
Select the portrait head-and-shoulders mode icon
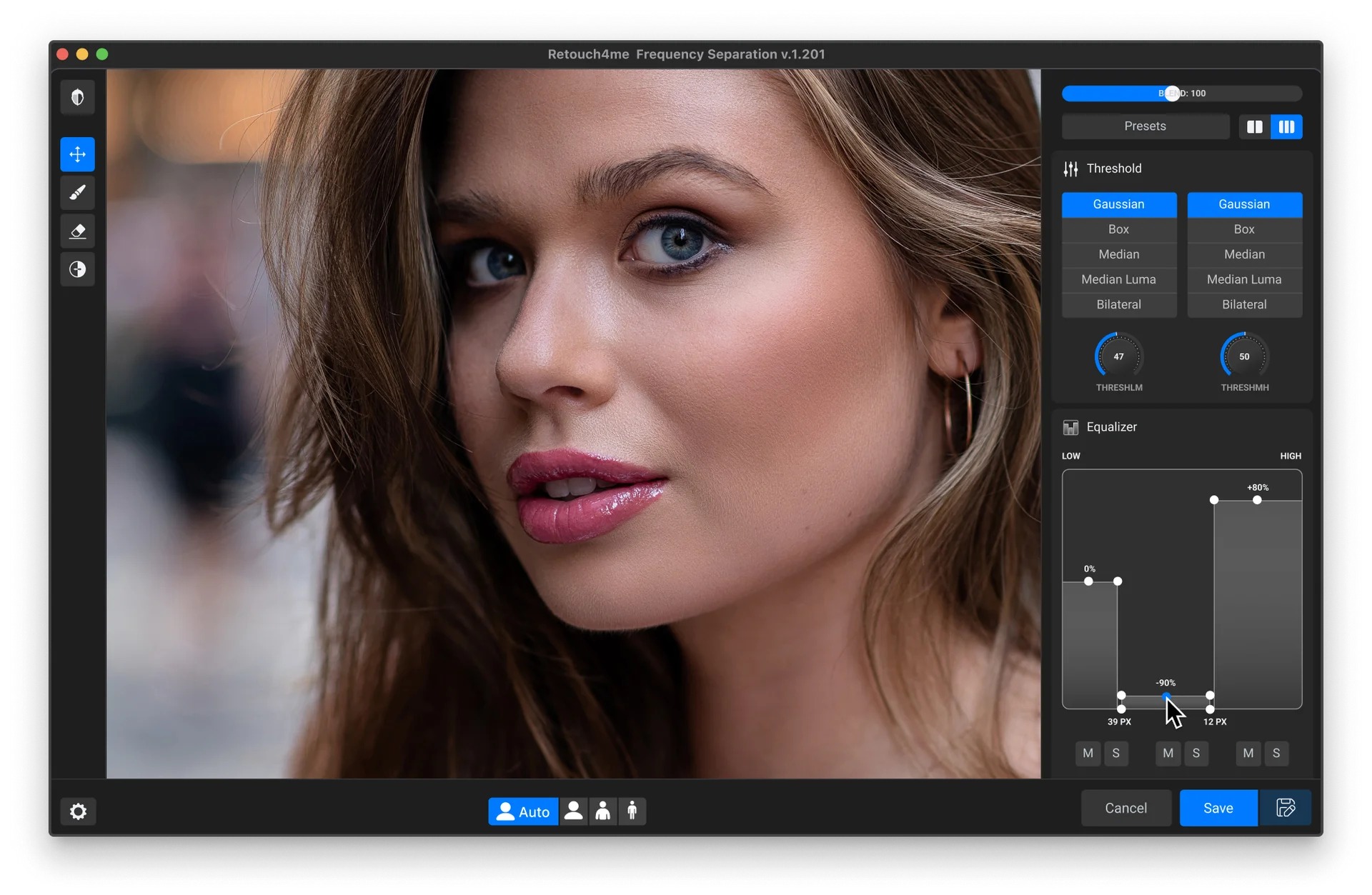(x=573, y=811)
